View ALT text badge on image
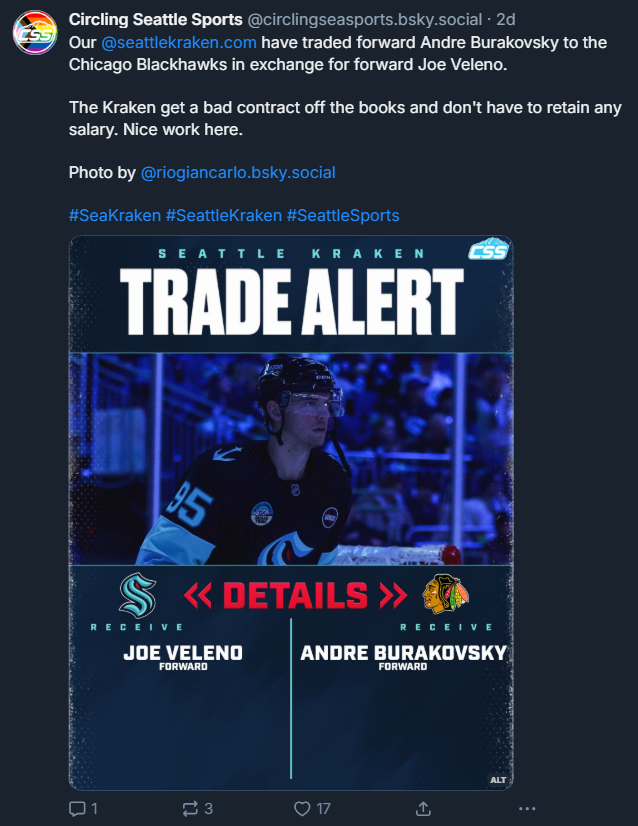 point(498,780)
